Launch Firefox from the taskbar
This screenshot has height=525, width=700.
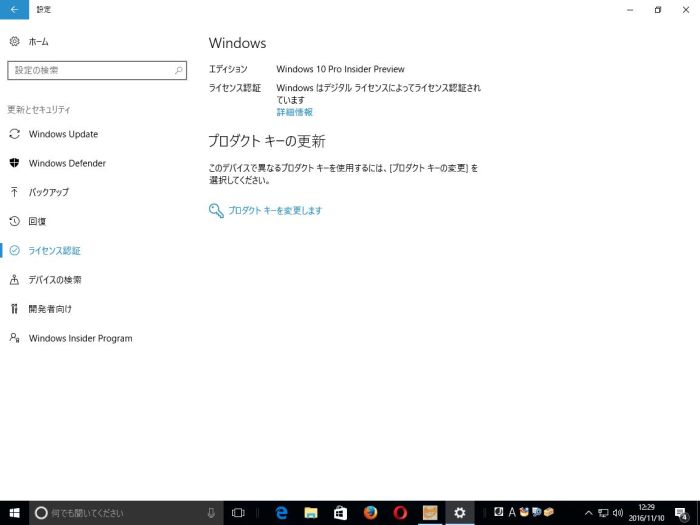tap(370, 512)
